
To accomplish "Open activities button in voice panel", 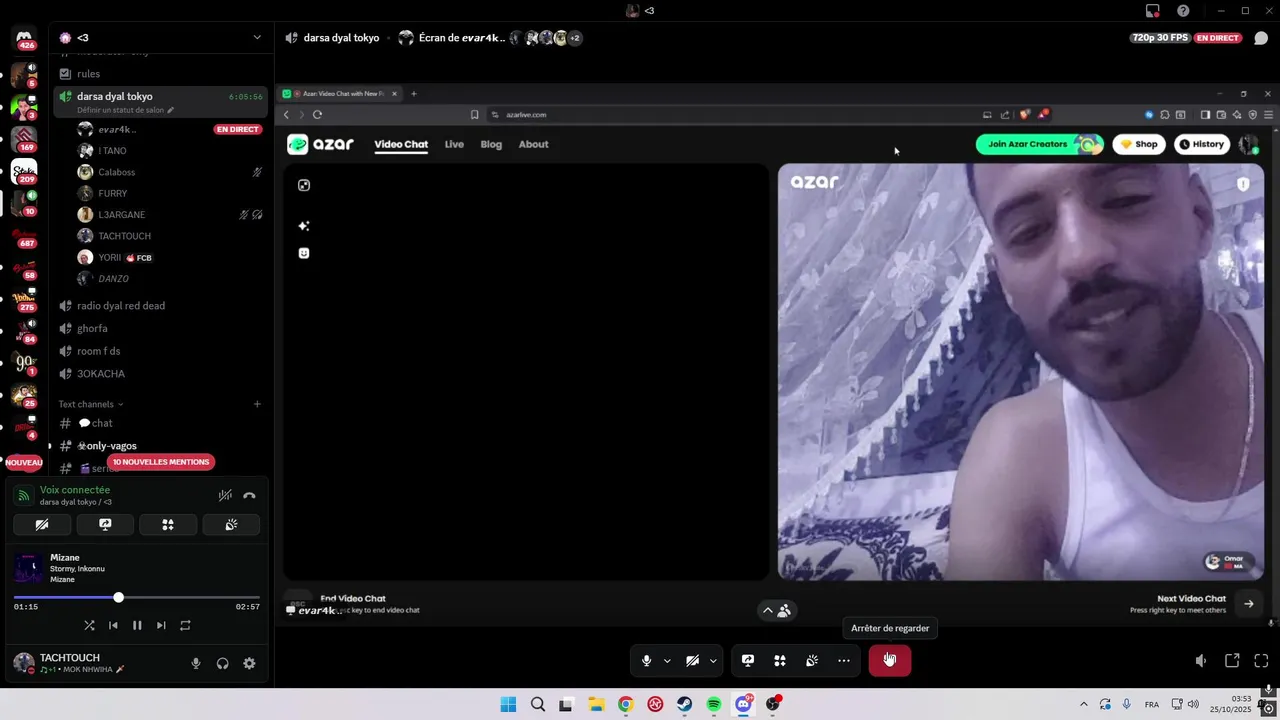I will coord(168,524).
